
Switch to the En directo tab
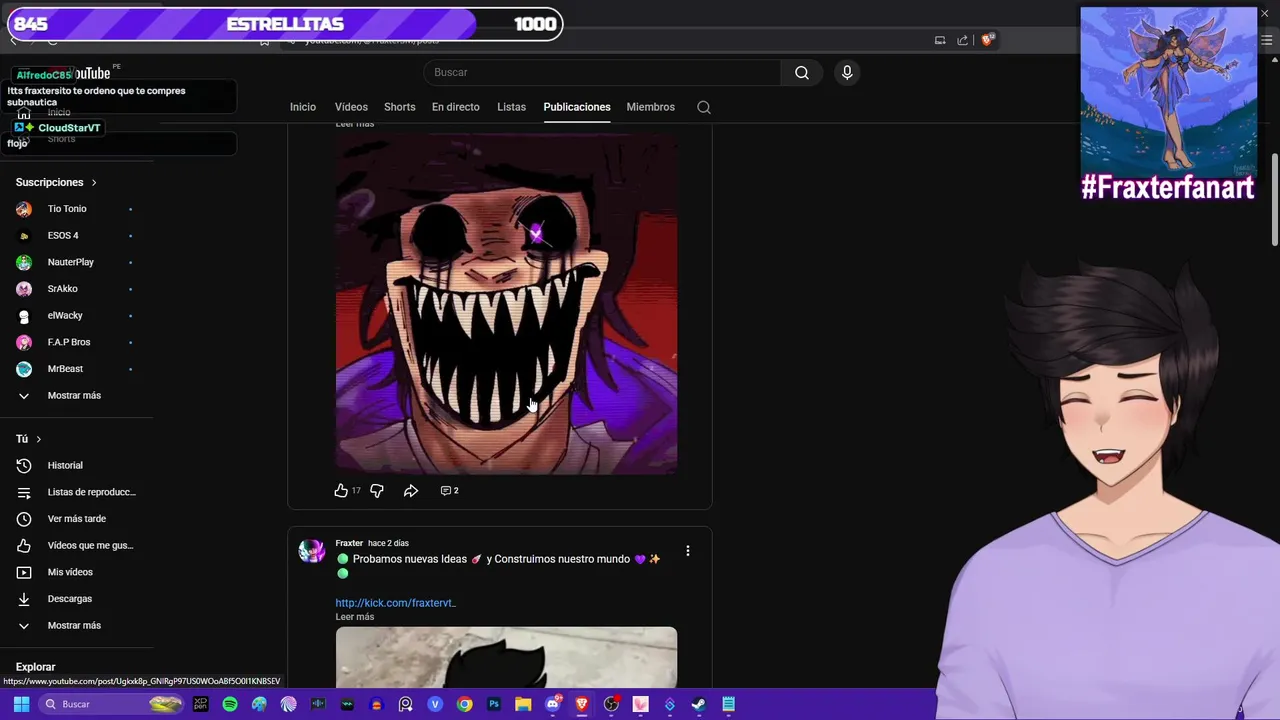(x=456, y=107)
